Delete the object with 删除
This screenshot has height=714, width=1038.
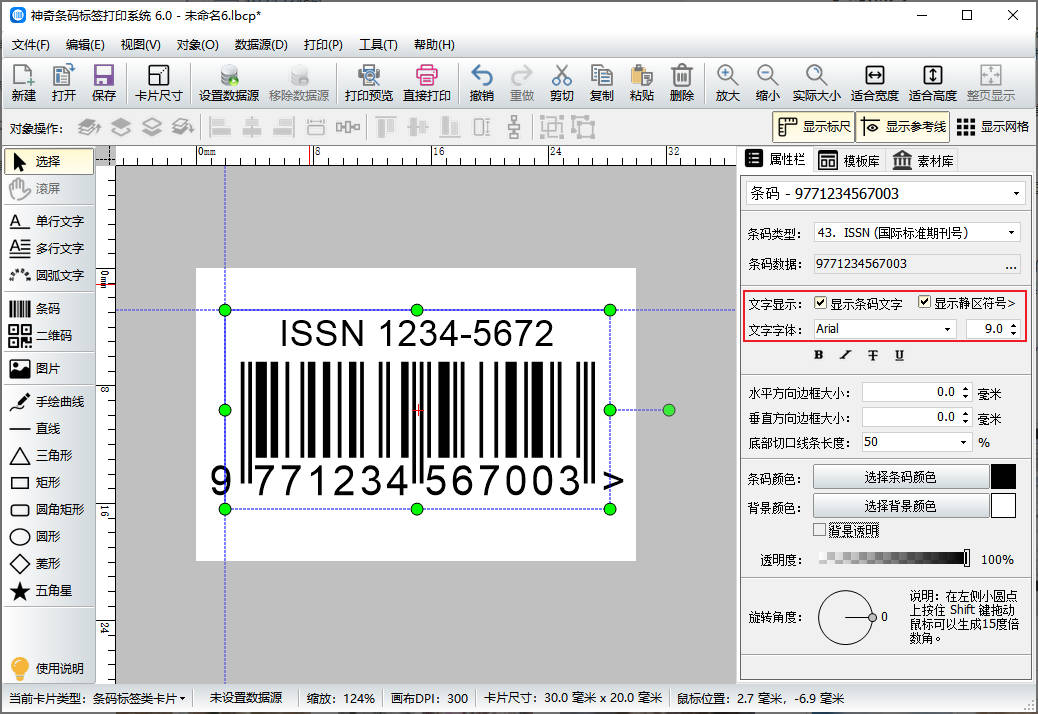tap(681, 83)
